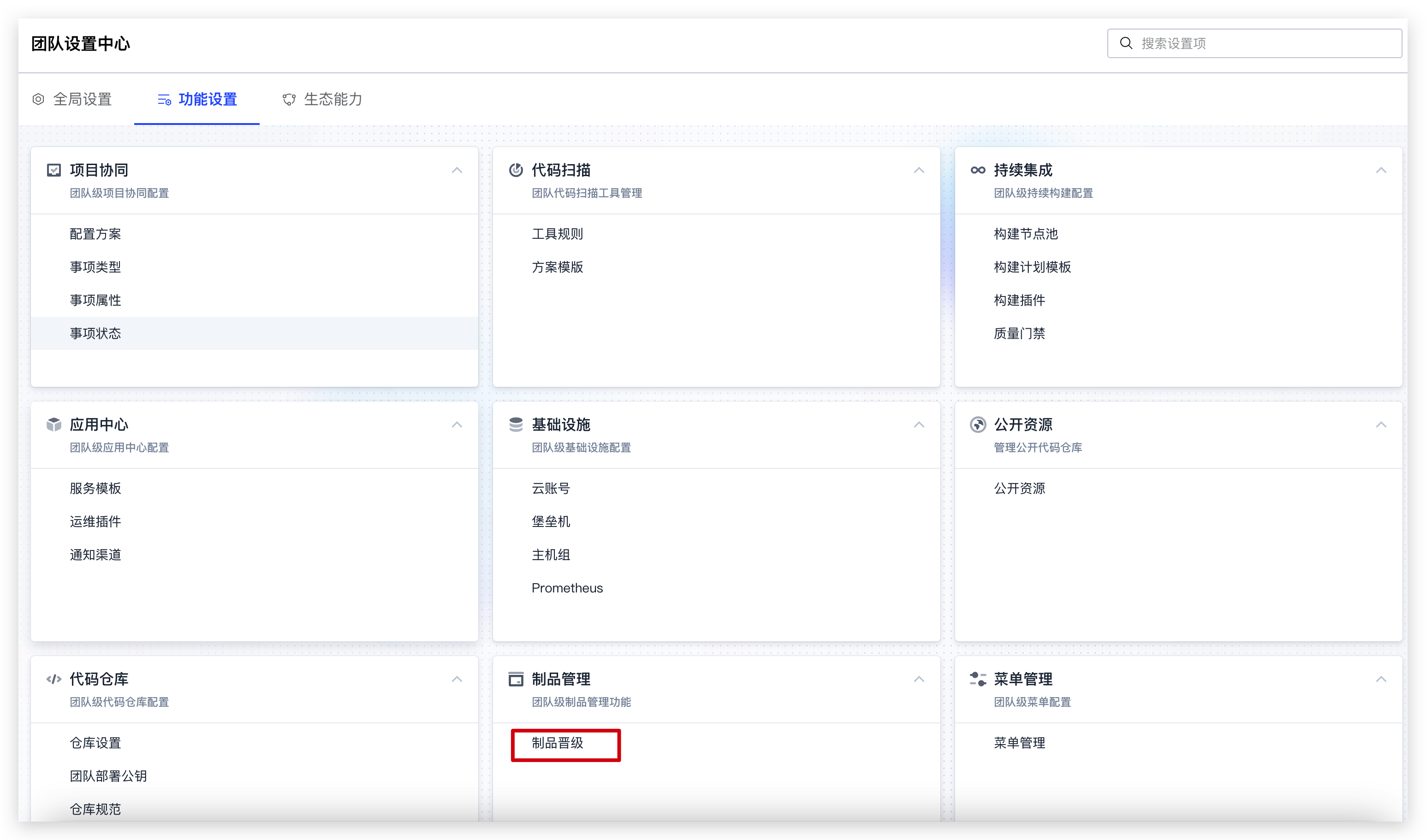The image size is (1426, 840).
Task: Click the 全局设置 tab gear icon
Action: tap(38, 99)
